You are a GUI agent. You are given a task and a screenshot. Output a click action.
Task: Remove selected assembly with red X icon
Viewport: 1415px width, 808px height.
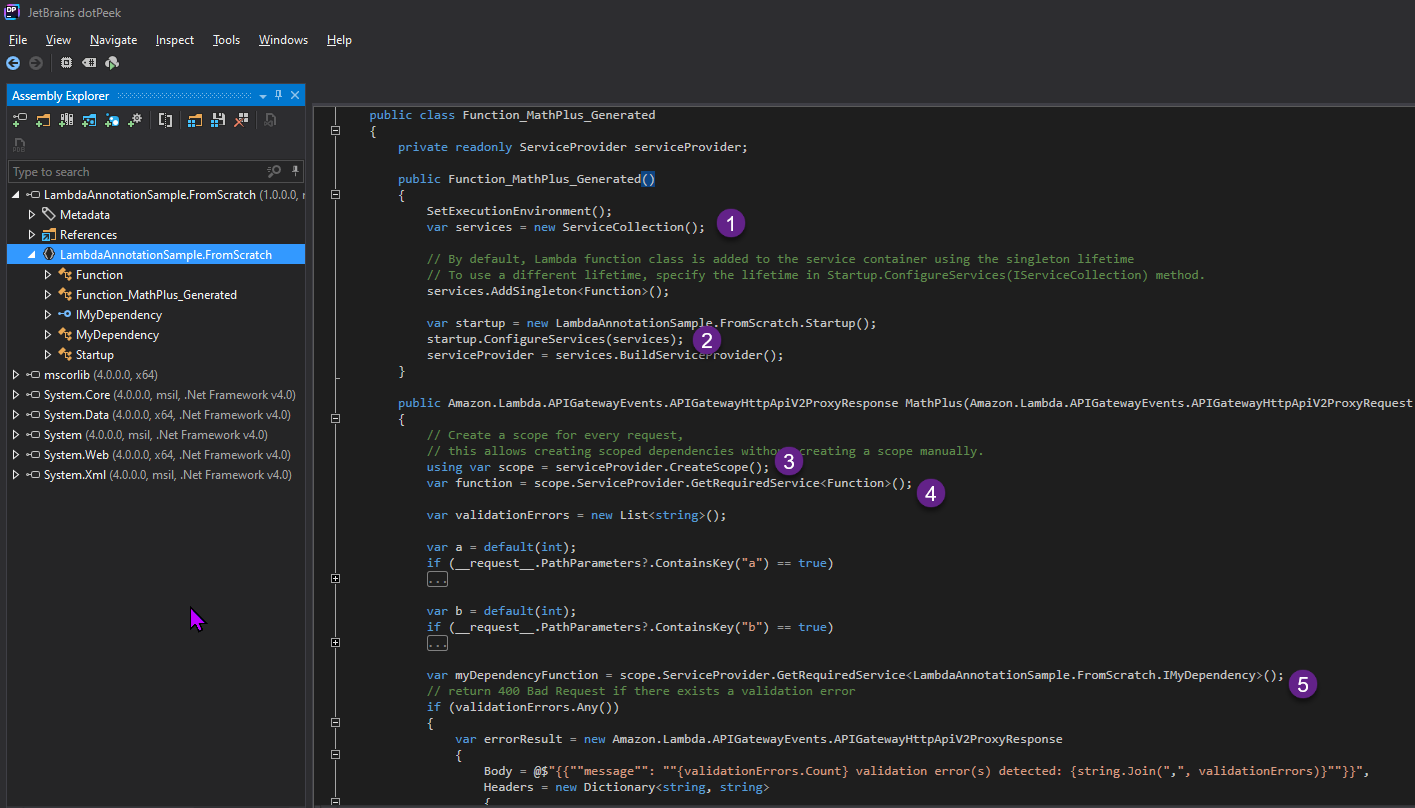point(240,119)
